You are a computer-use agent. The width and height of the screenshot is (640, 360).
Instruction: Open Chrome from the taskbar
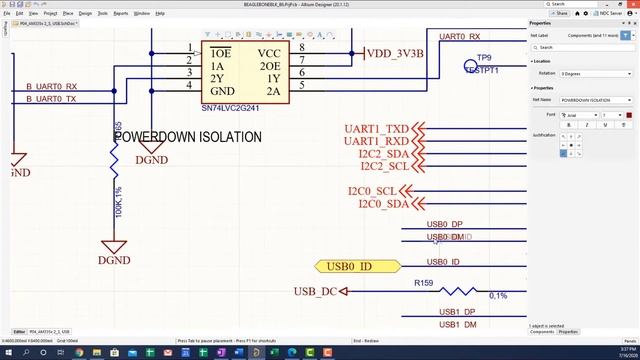click(79, 352)
